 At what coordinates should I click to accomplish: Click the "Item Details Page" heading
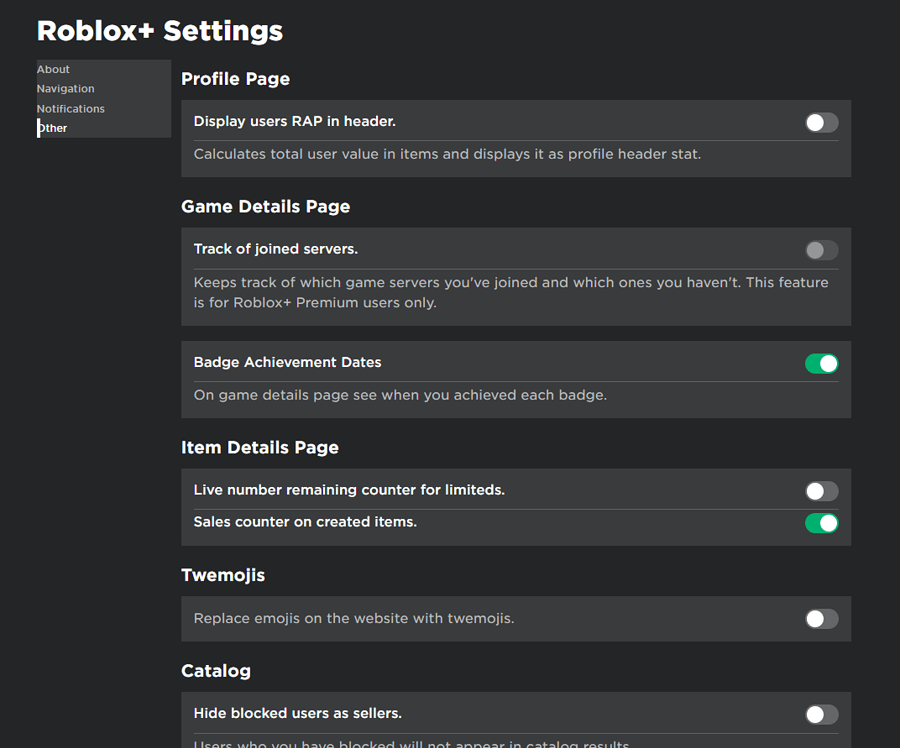coord(259,448)
